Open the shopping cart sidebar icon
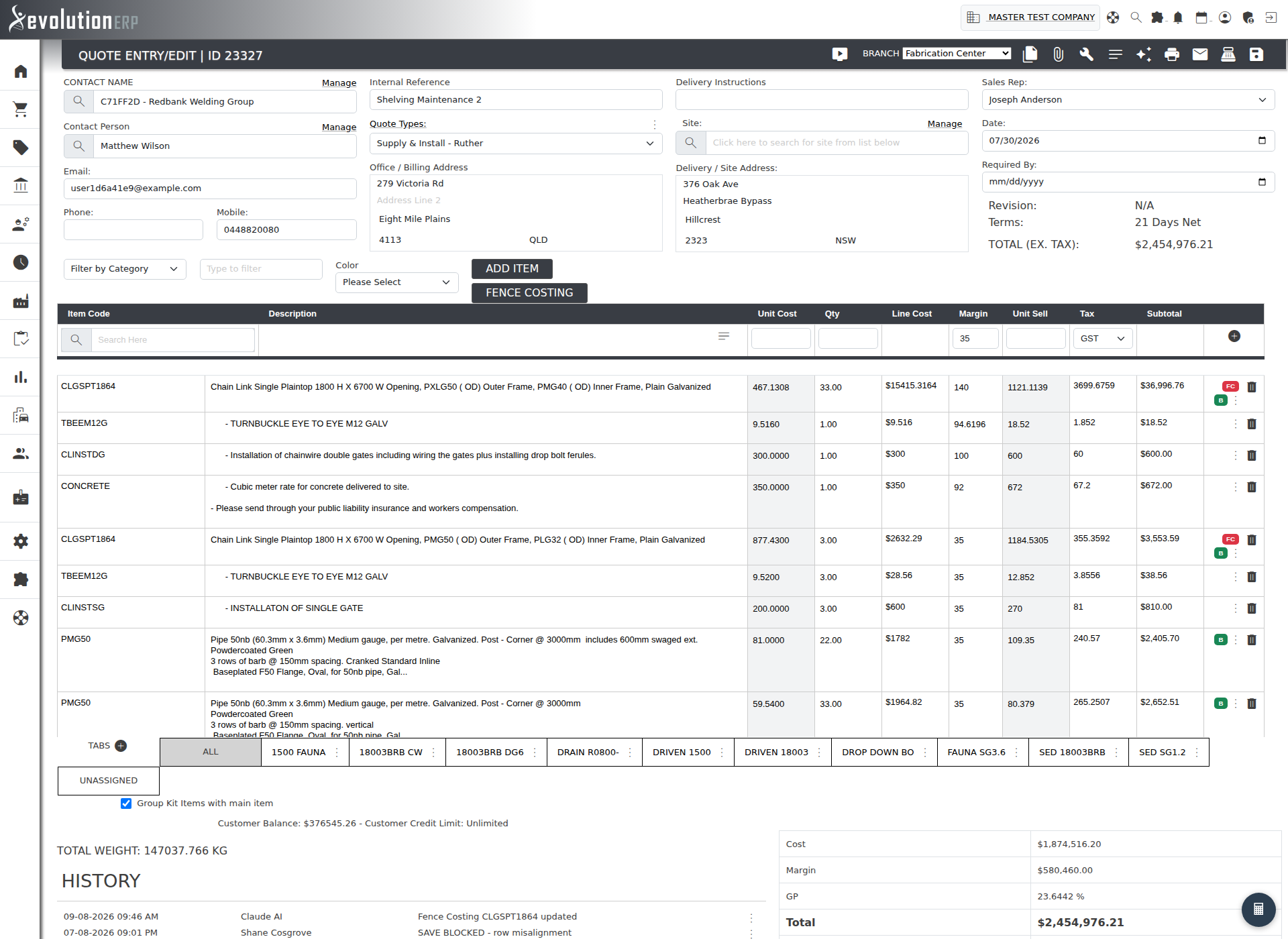This screenshot has width=1288, height=939. (x=21, y=109)
